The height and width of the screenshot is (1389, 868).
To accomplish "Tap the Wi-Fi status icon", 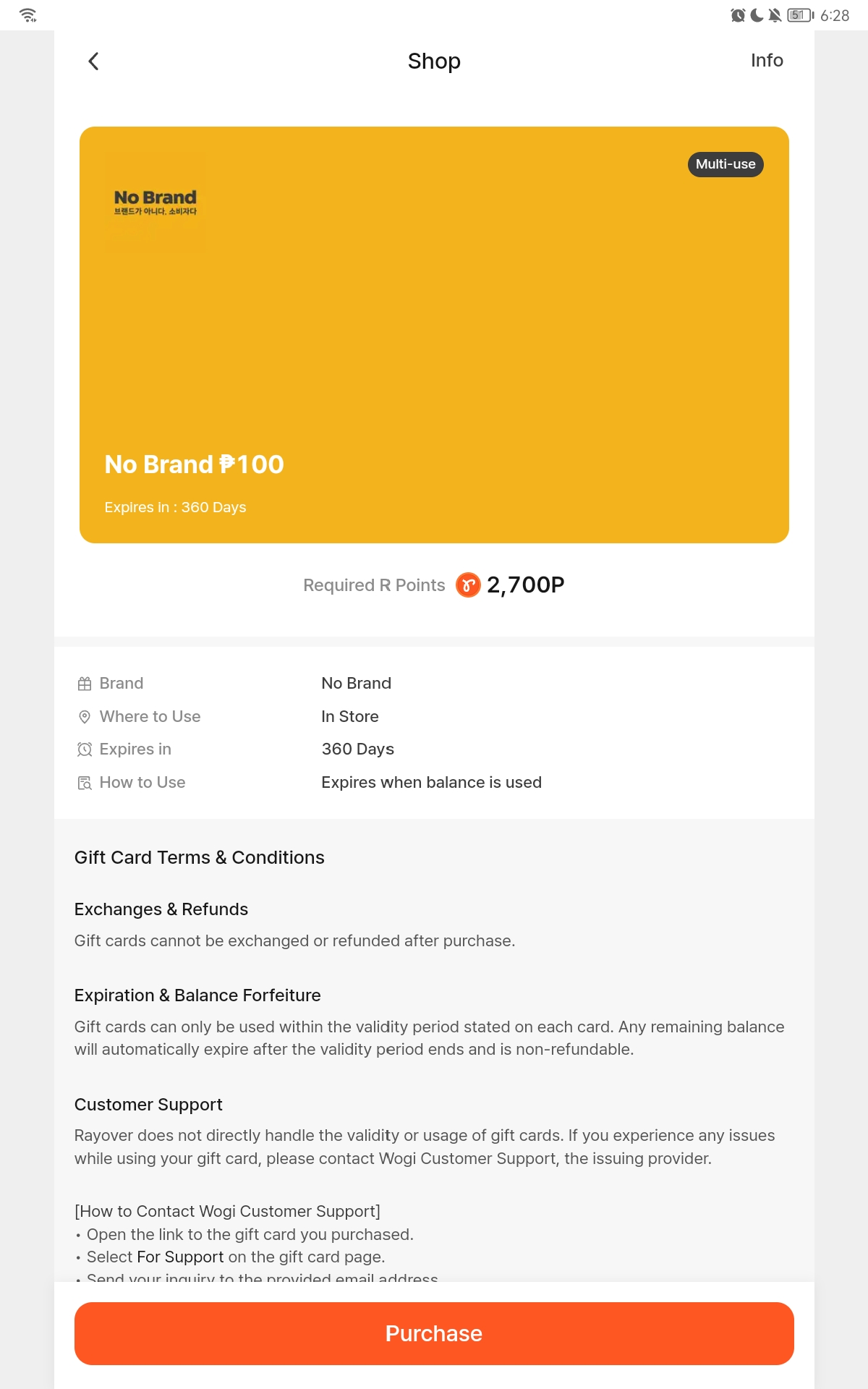I will tap(28, 15).
